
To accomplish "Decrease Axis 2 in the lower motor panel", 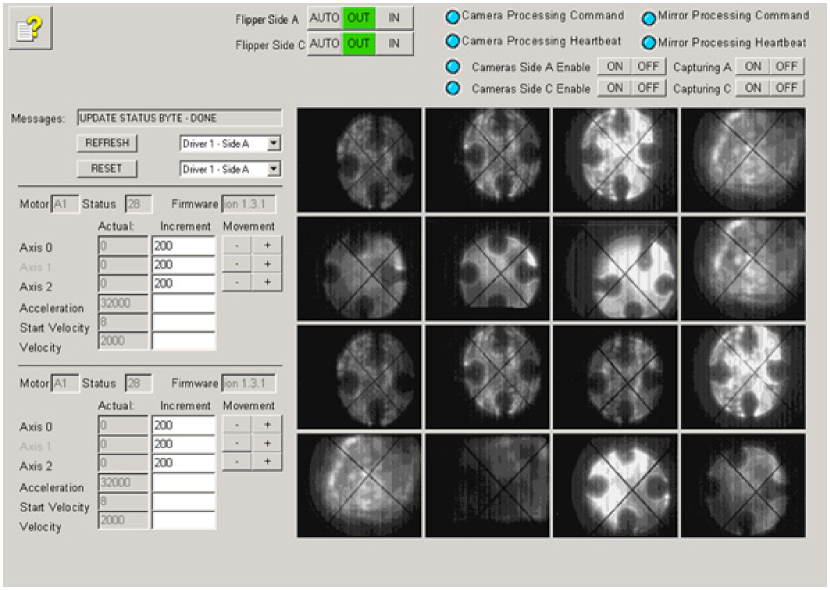I will (236, 462).
